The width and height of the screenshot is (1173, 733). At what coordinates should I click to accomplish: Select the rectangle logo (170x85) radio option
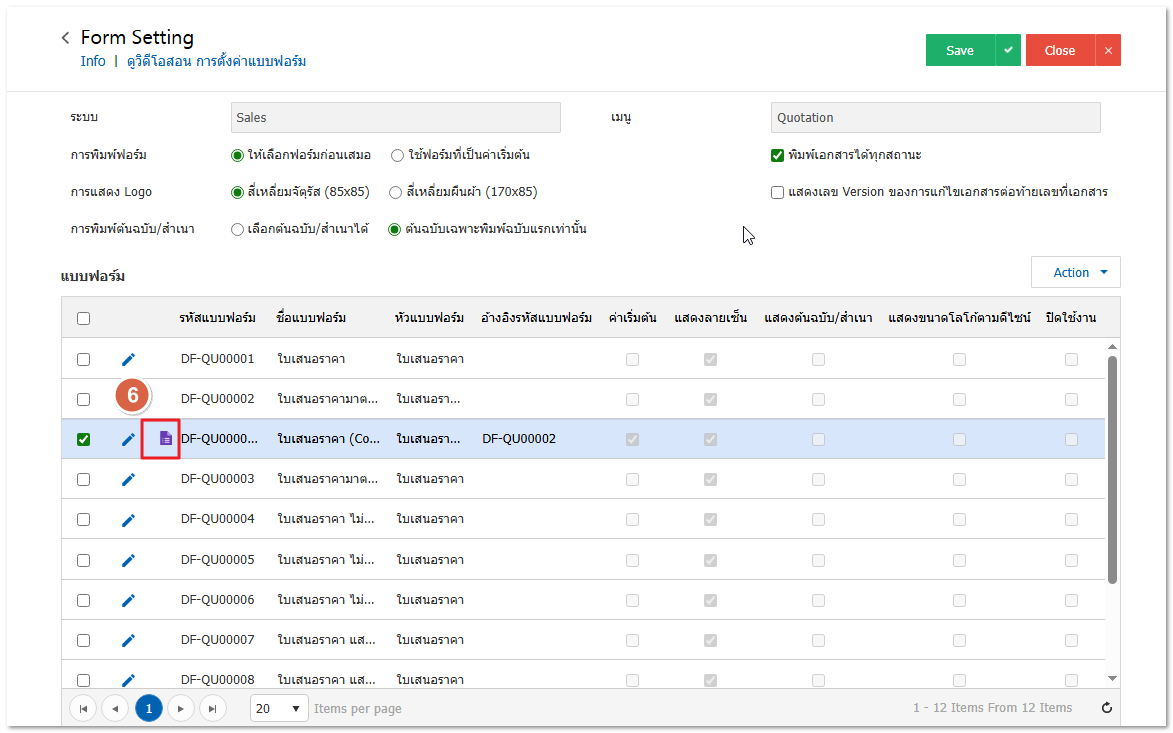[397, 192]
